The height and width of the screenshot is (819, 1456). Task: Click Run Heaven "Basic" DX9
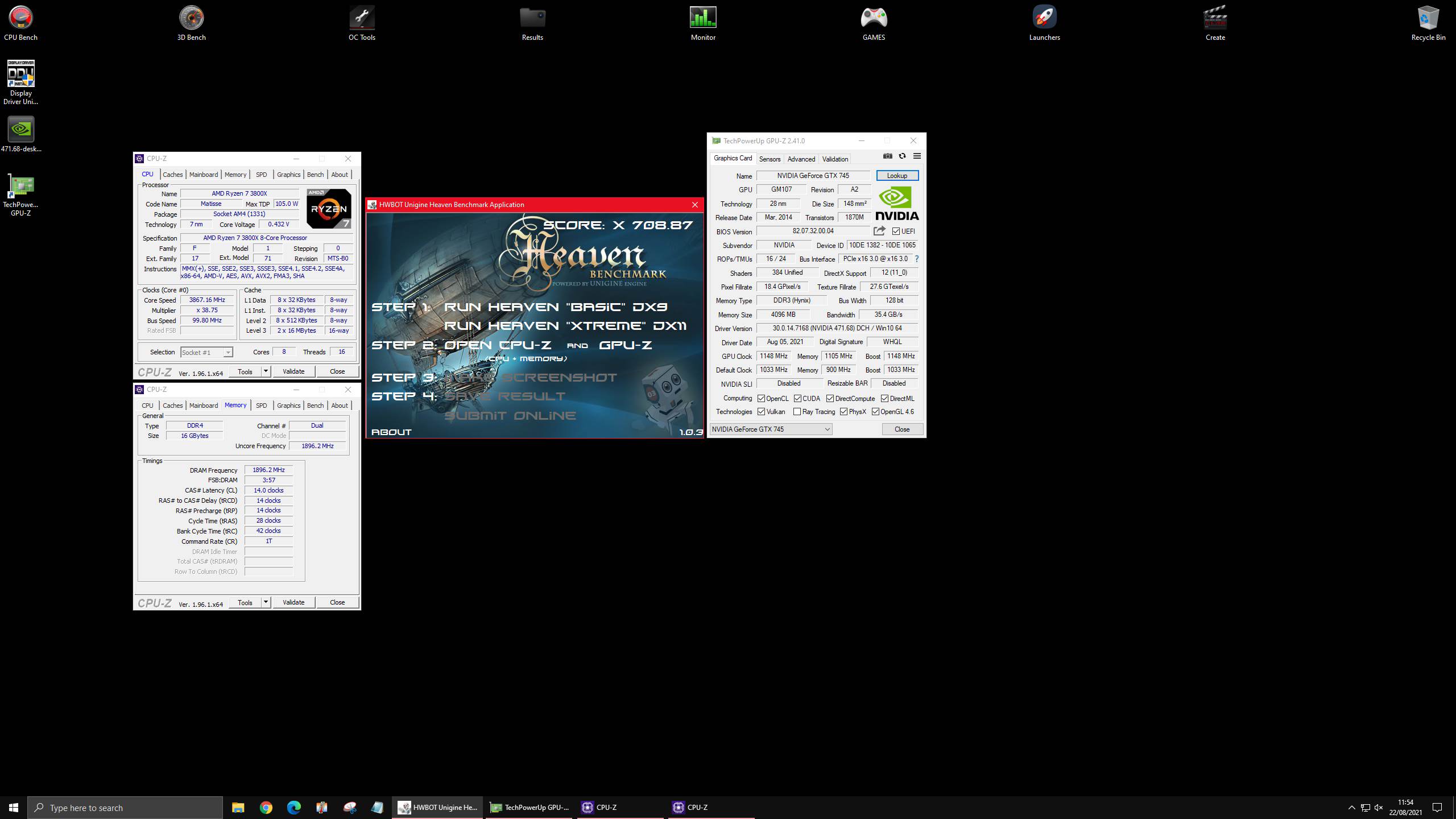pyautogui.click(x=556, y=307)
